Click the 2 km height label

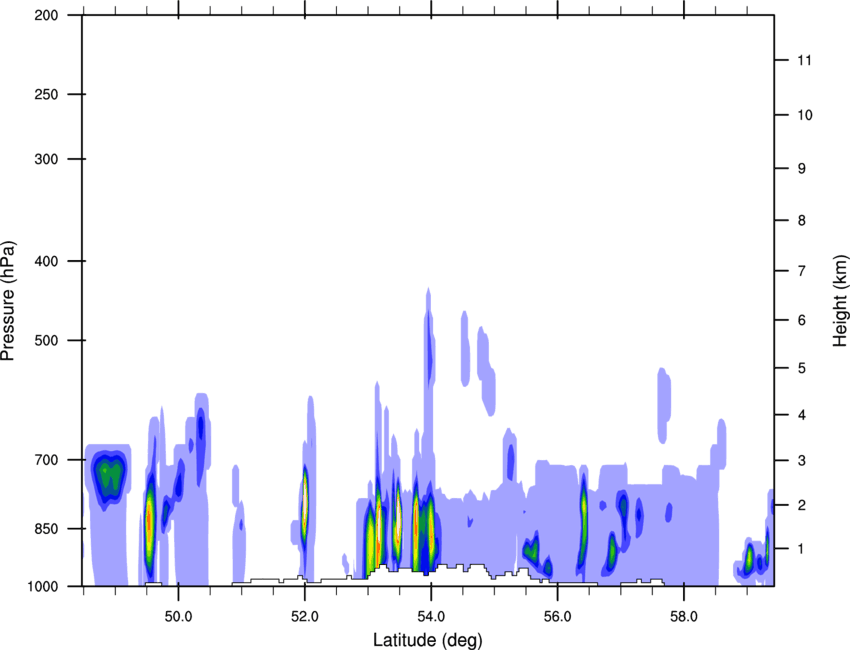pyautogui.click(x=802, y=505)
